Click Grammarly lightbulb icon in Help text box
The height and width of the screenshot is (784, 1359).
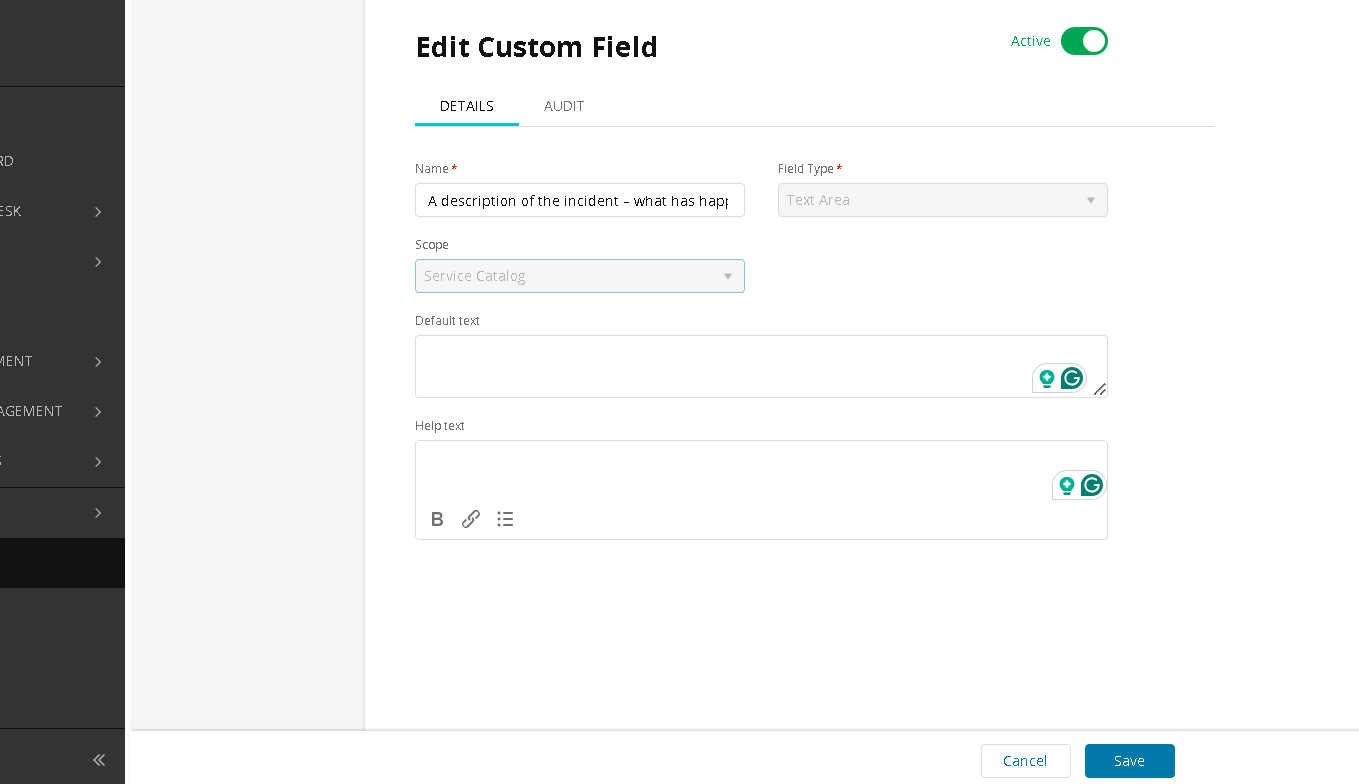coord(1066,485)
